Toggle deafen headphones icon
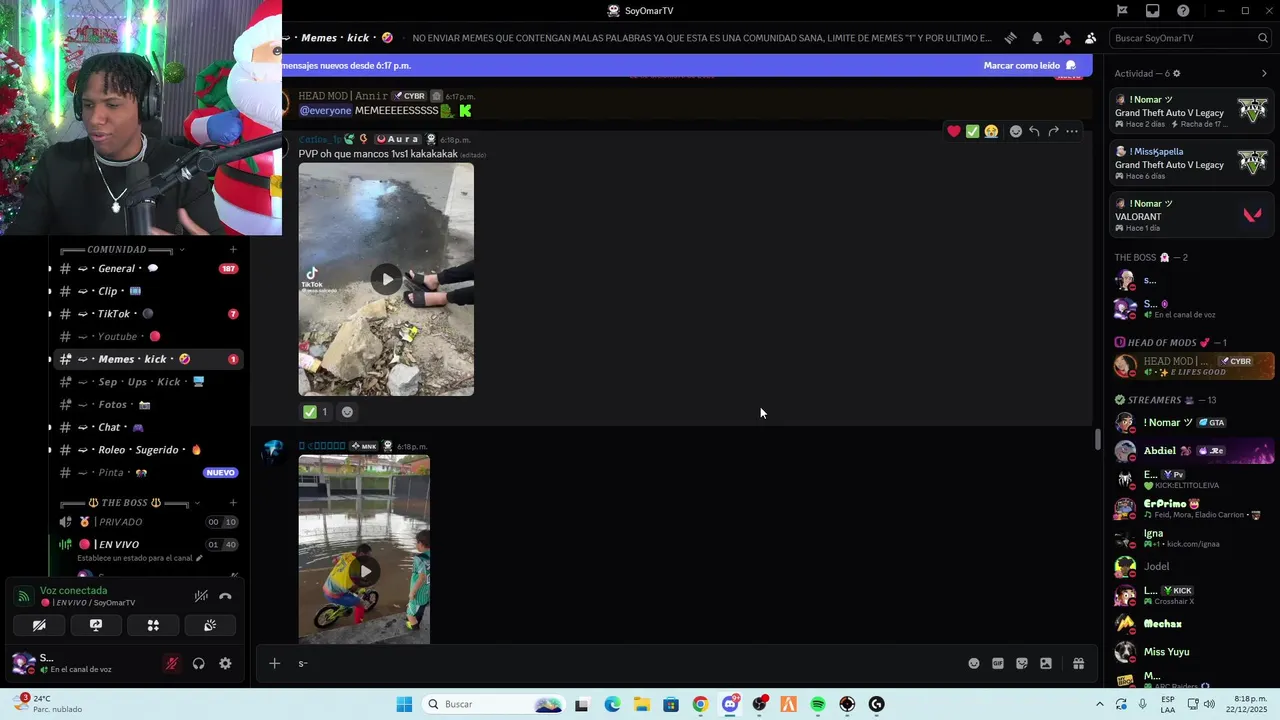The width and height of the screenshot is (1280, 720). [198, 663]
